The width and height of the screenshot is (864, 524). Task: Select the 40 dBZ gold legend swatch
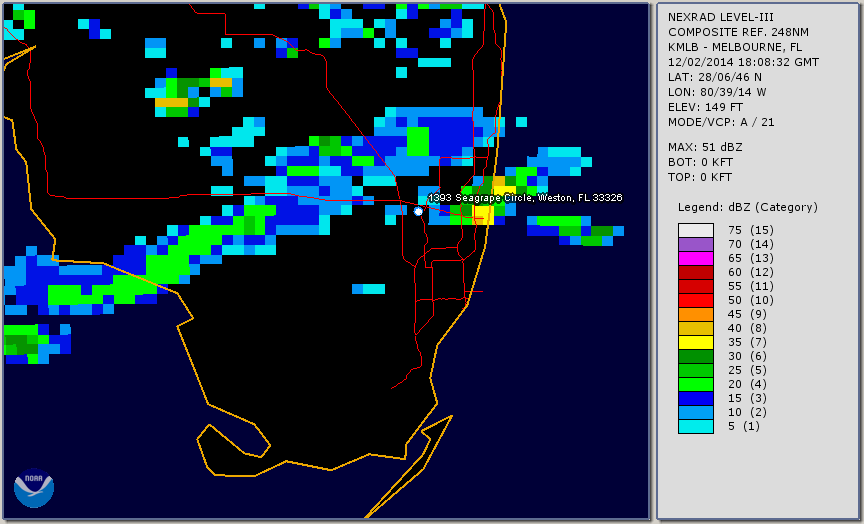click(x=696, y=328)
